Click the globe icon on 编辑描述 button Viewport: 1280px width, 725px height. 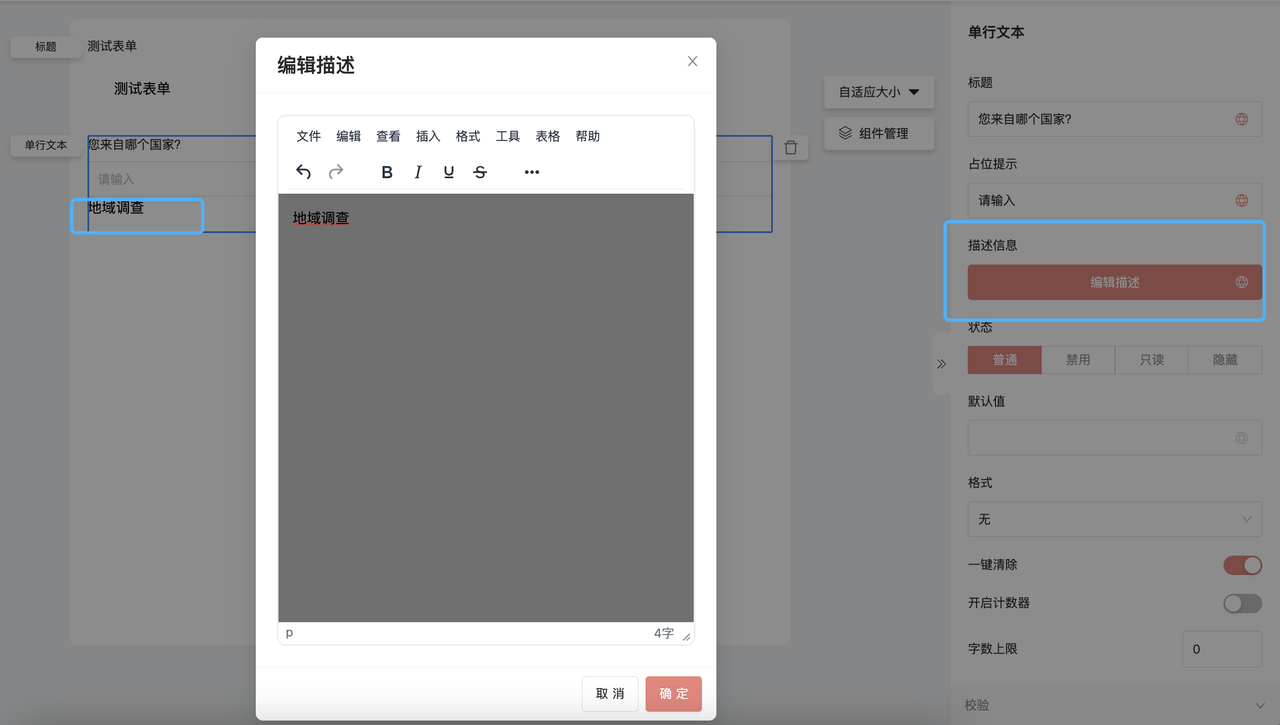pyautogui.click(x=1242, y=282)
